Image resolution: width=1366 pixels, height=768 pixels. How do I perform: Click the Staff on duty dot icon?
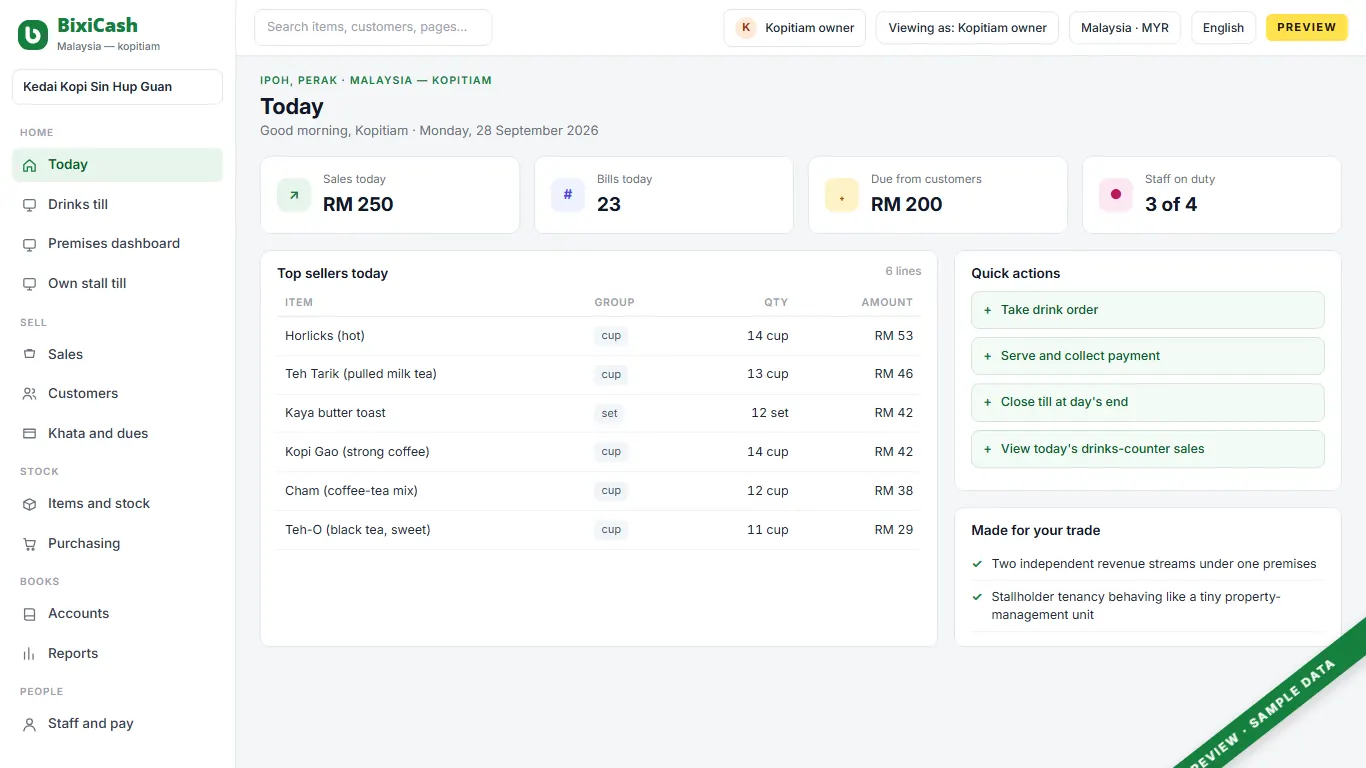point(1116,195)
